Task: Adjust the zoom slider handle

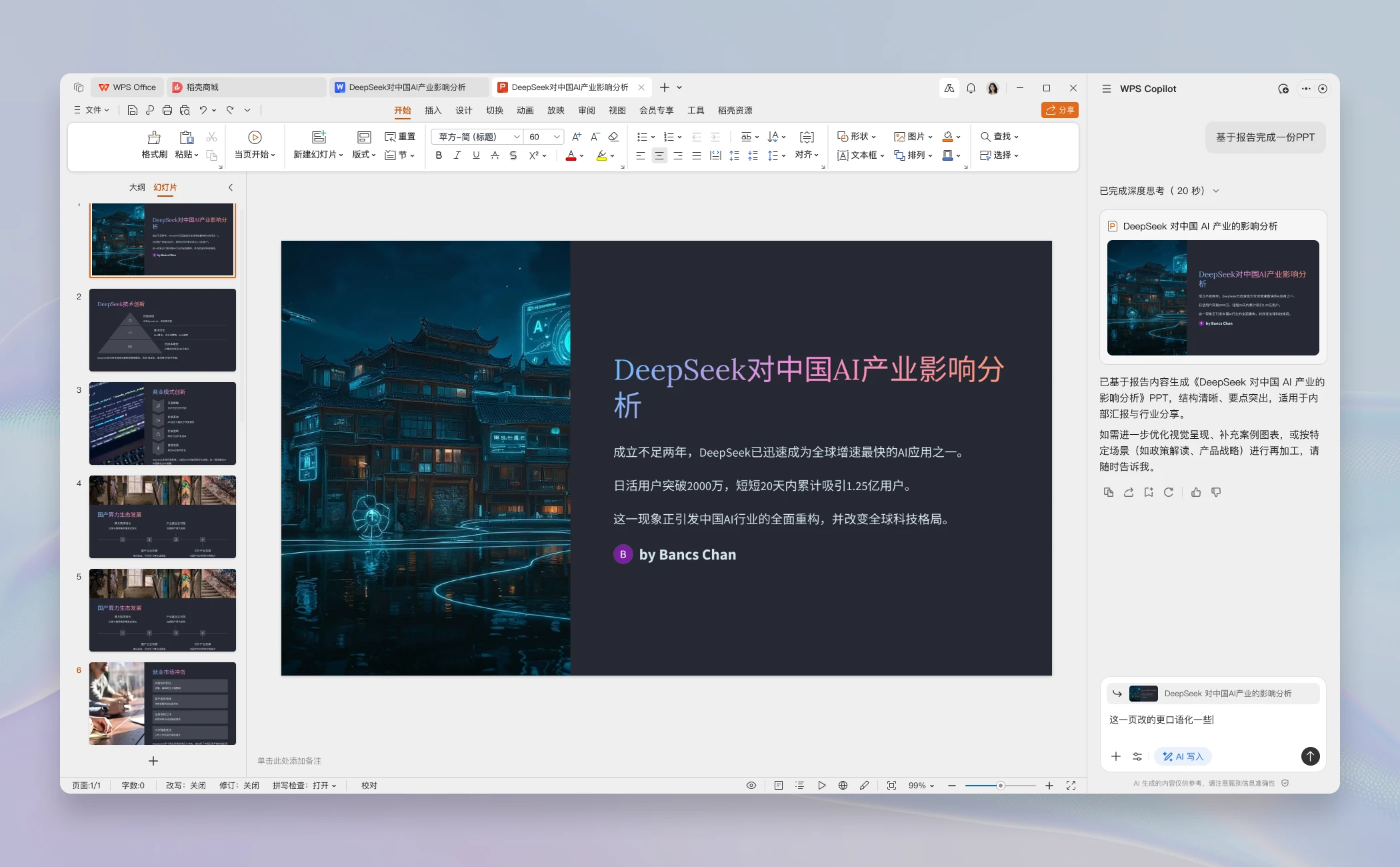Action: tap(1000, 786)
